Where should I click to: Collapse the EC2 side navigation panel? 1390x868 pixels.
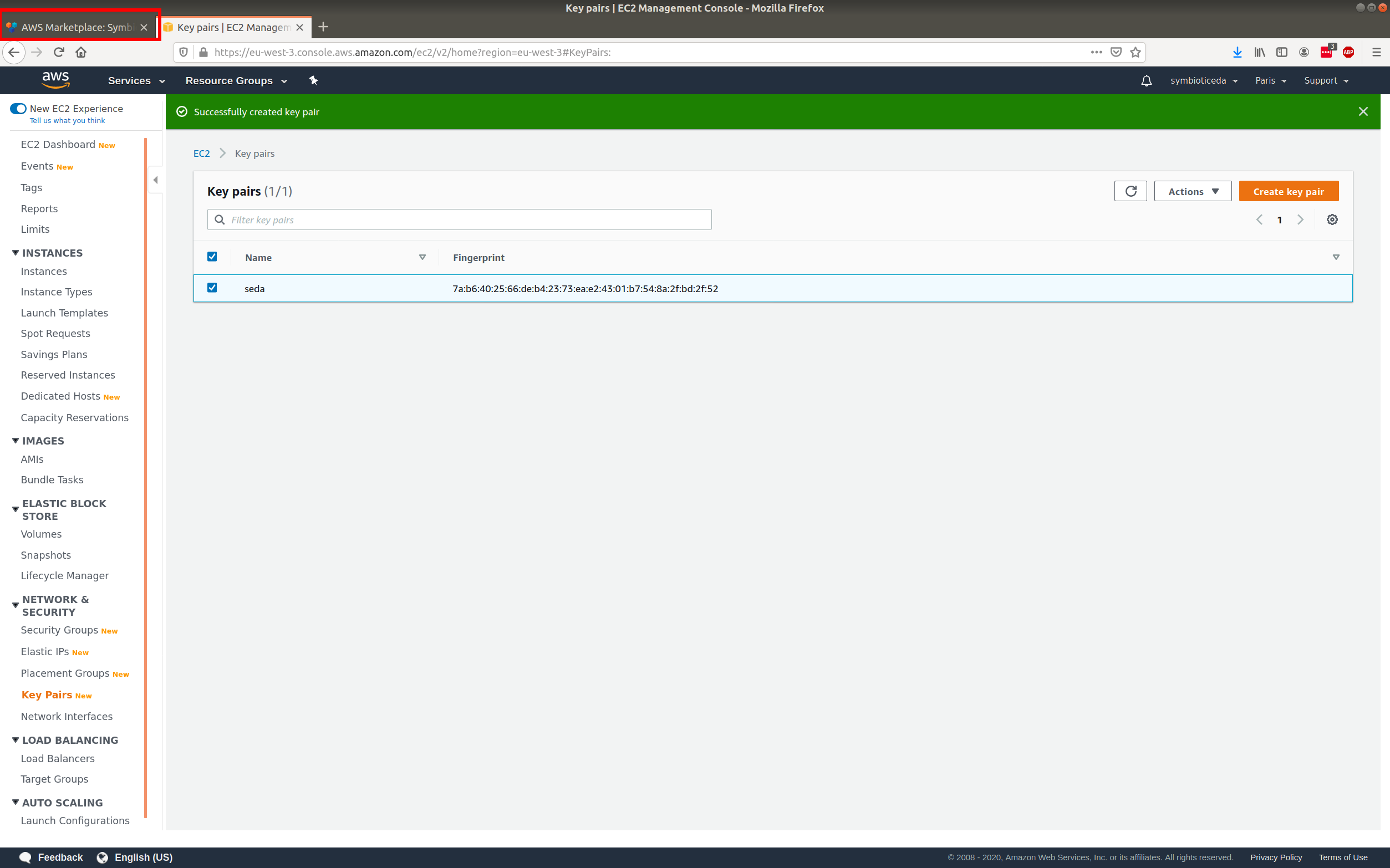[156, 180]
